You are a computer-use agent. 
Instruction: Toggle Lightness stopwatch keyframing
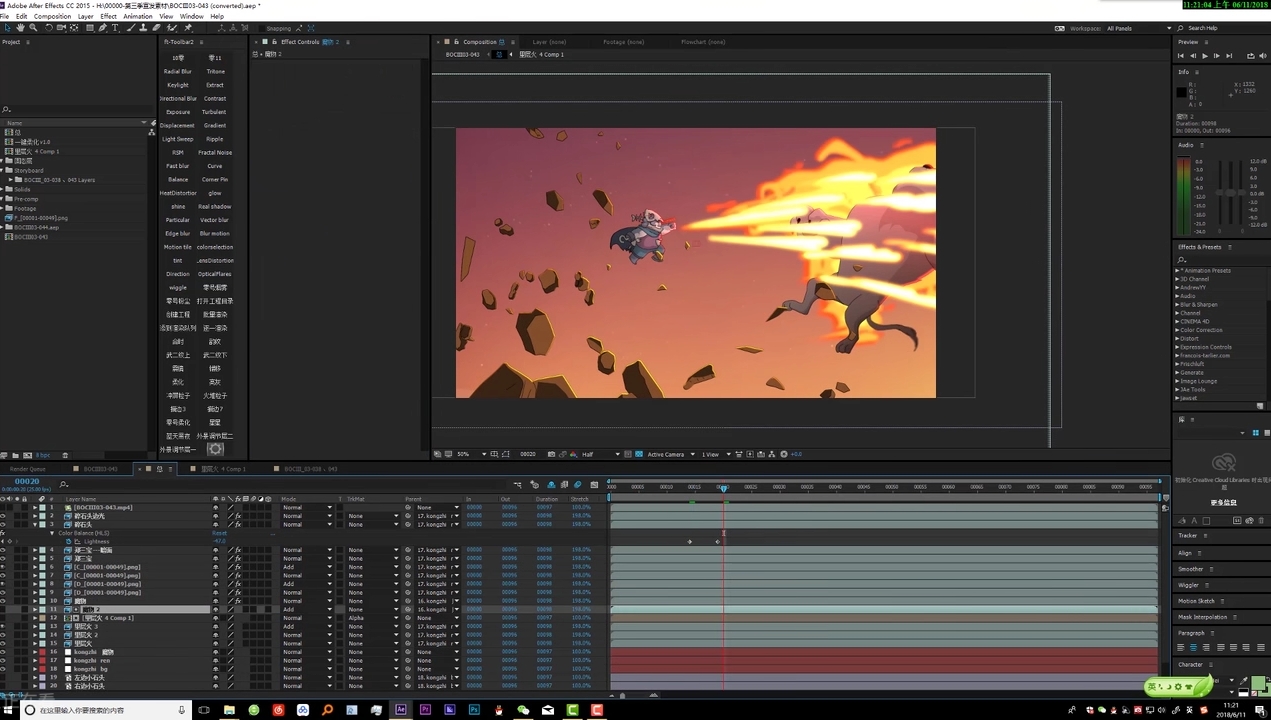(x=68, y=541)
